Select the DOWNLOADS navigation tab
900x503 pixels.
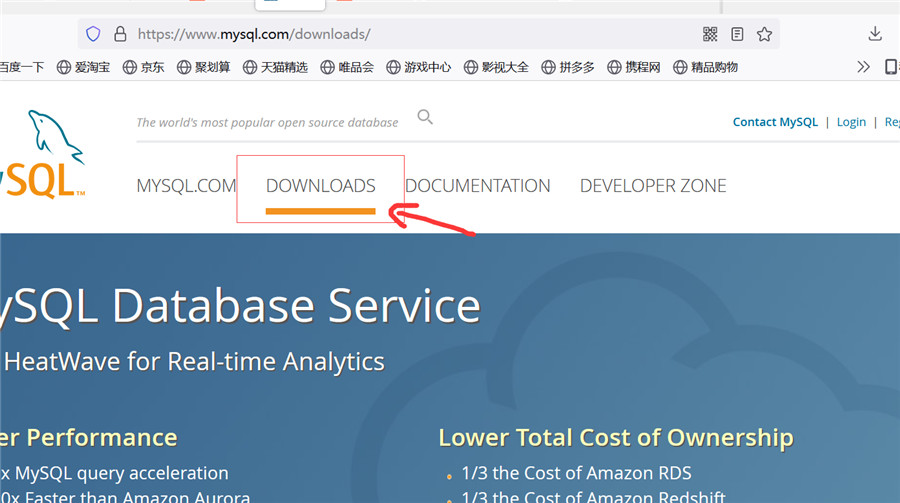(320, 185)
